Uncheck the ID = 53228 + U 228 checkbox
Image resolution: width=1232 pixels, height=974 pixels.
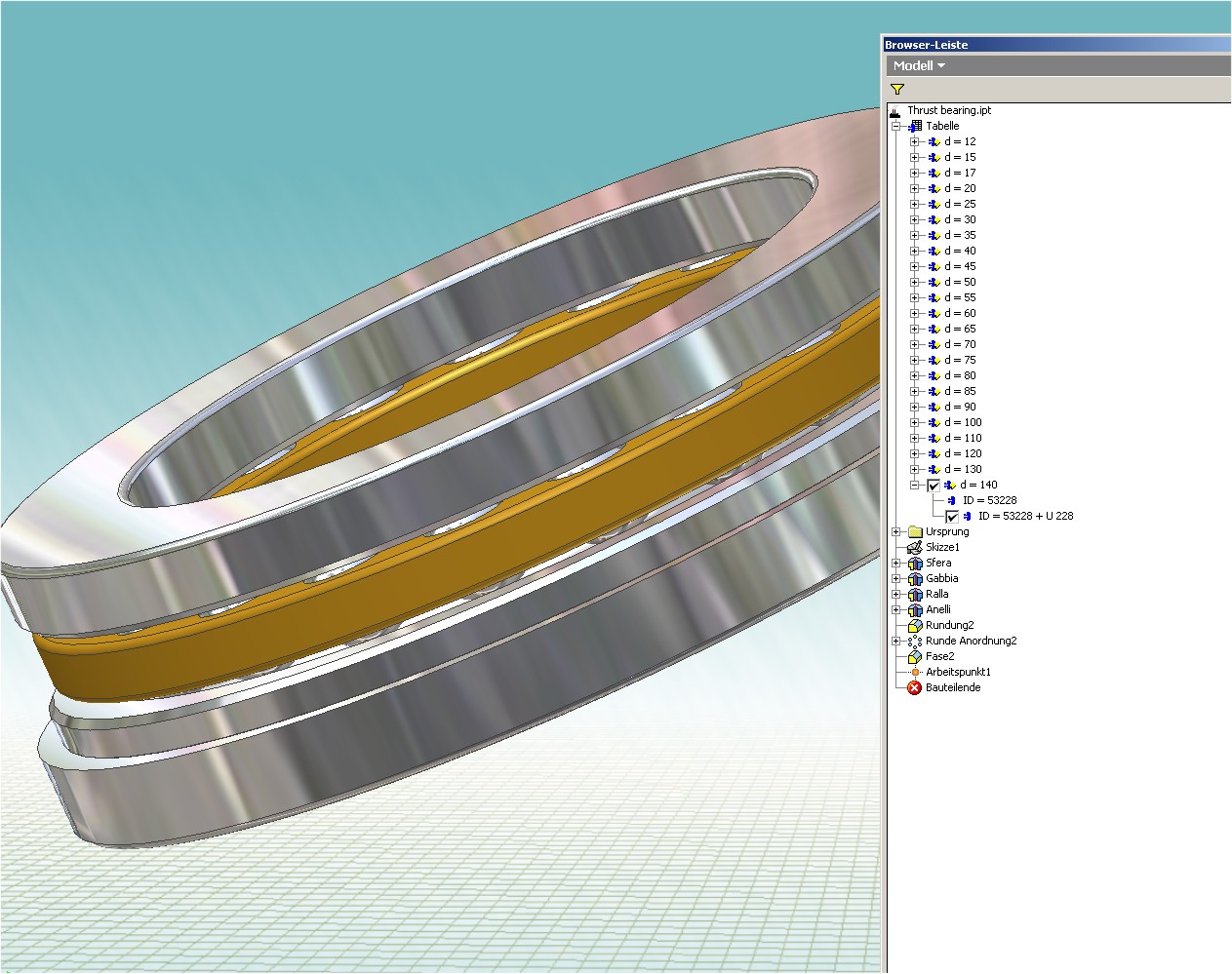pos(952,516)
